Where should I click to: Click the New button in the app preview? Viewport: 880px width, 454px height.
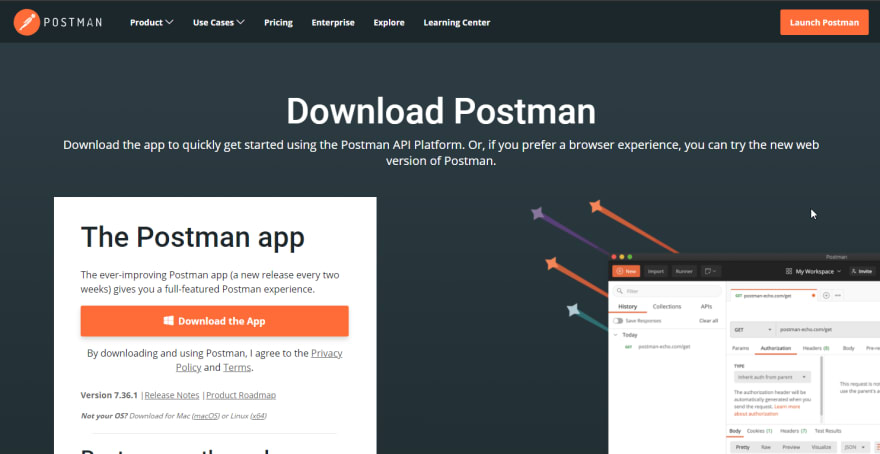[x=626, y=271]
